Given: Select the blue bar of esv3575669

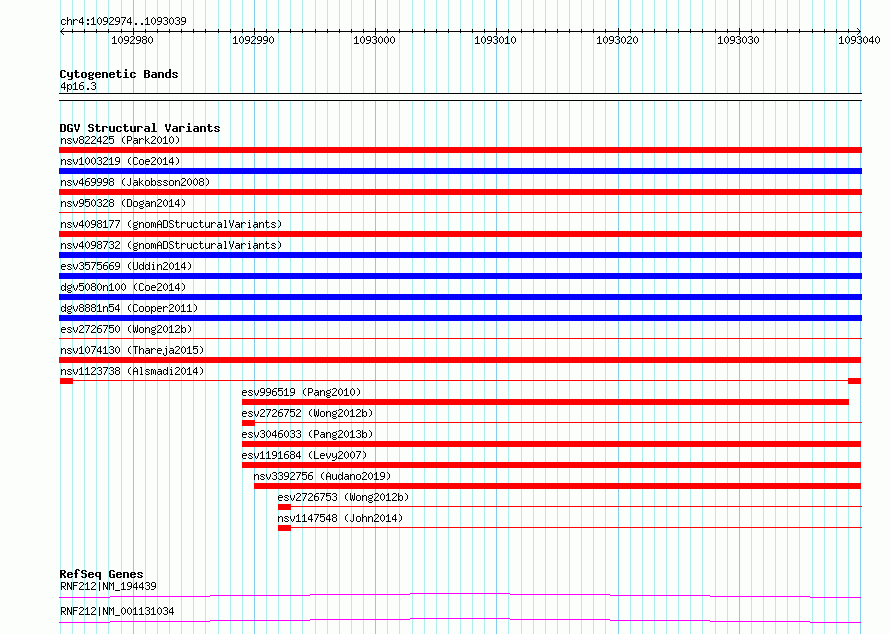Looking at the screenshot, I should pos(460,276).
